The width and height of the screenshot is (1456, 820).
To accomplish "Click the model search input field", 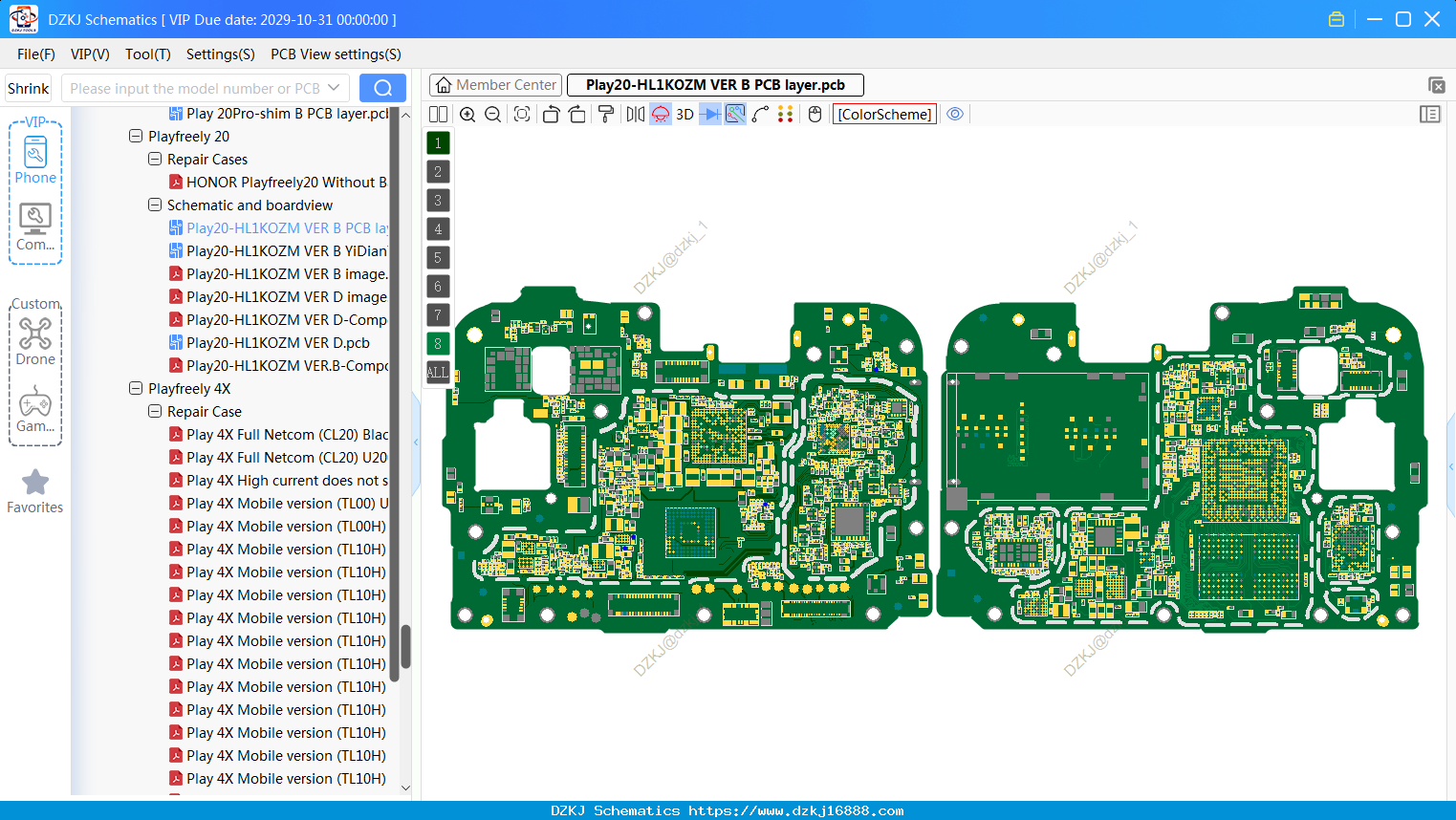I will [x=196, y=88].
